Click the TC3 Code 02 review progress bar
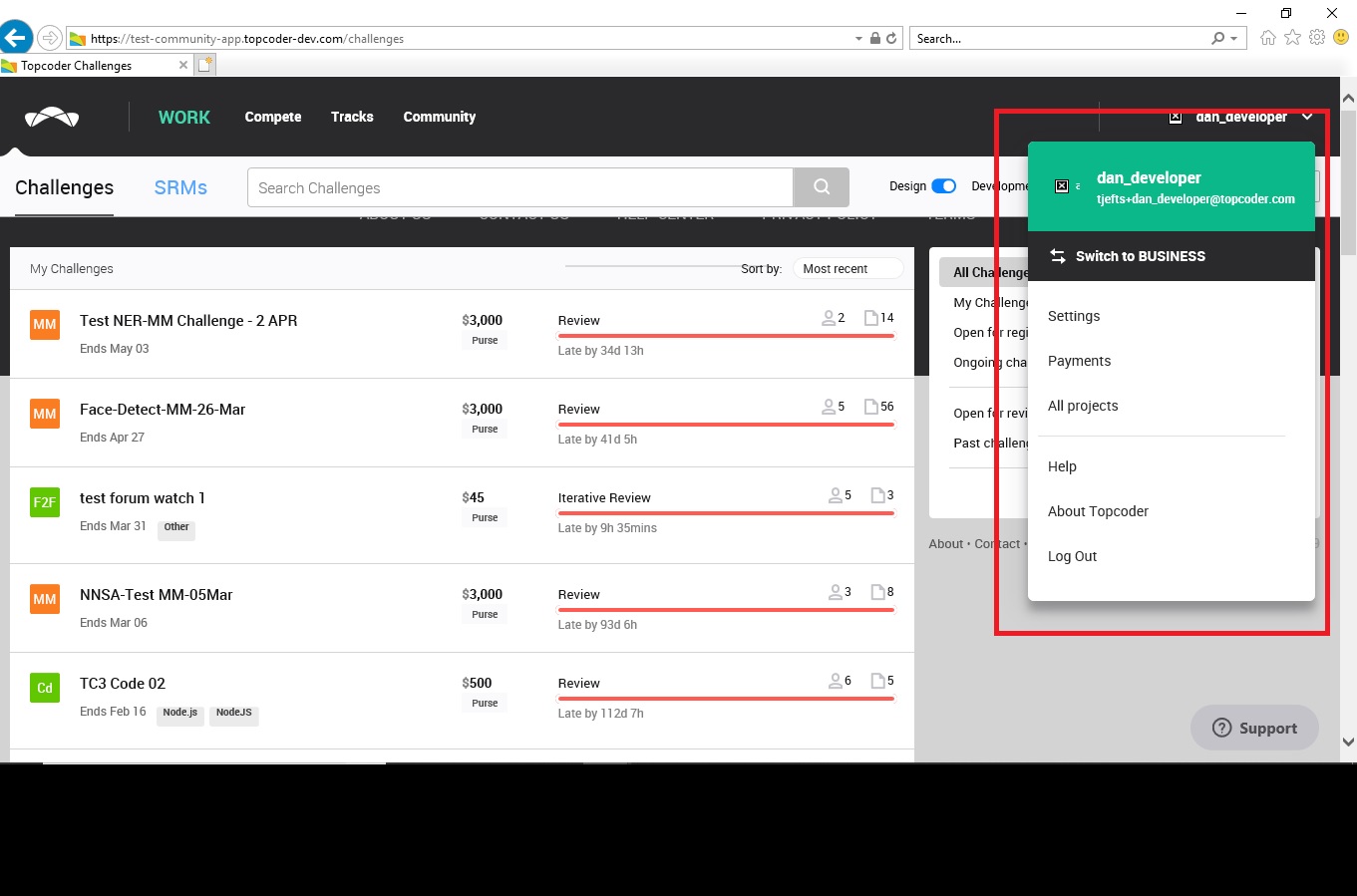The width and height of the screenshot is (1357, 896). point(726,699)
